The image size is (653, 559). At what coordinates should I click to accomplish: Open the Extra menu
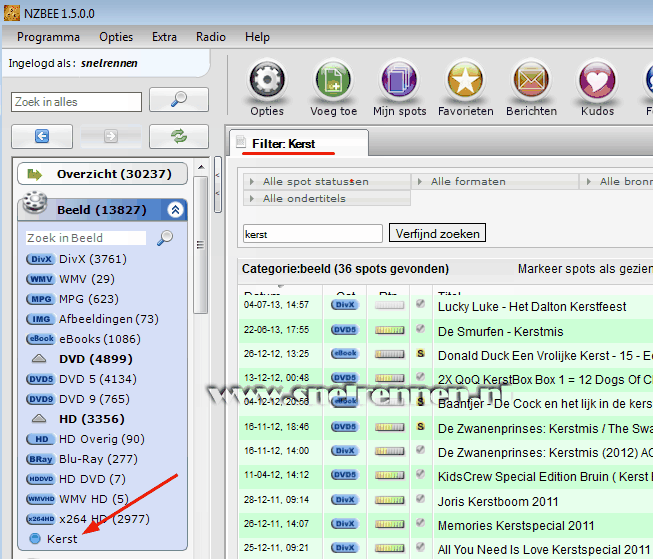[x=164, y=37]
